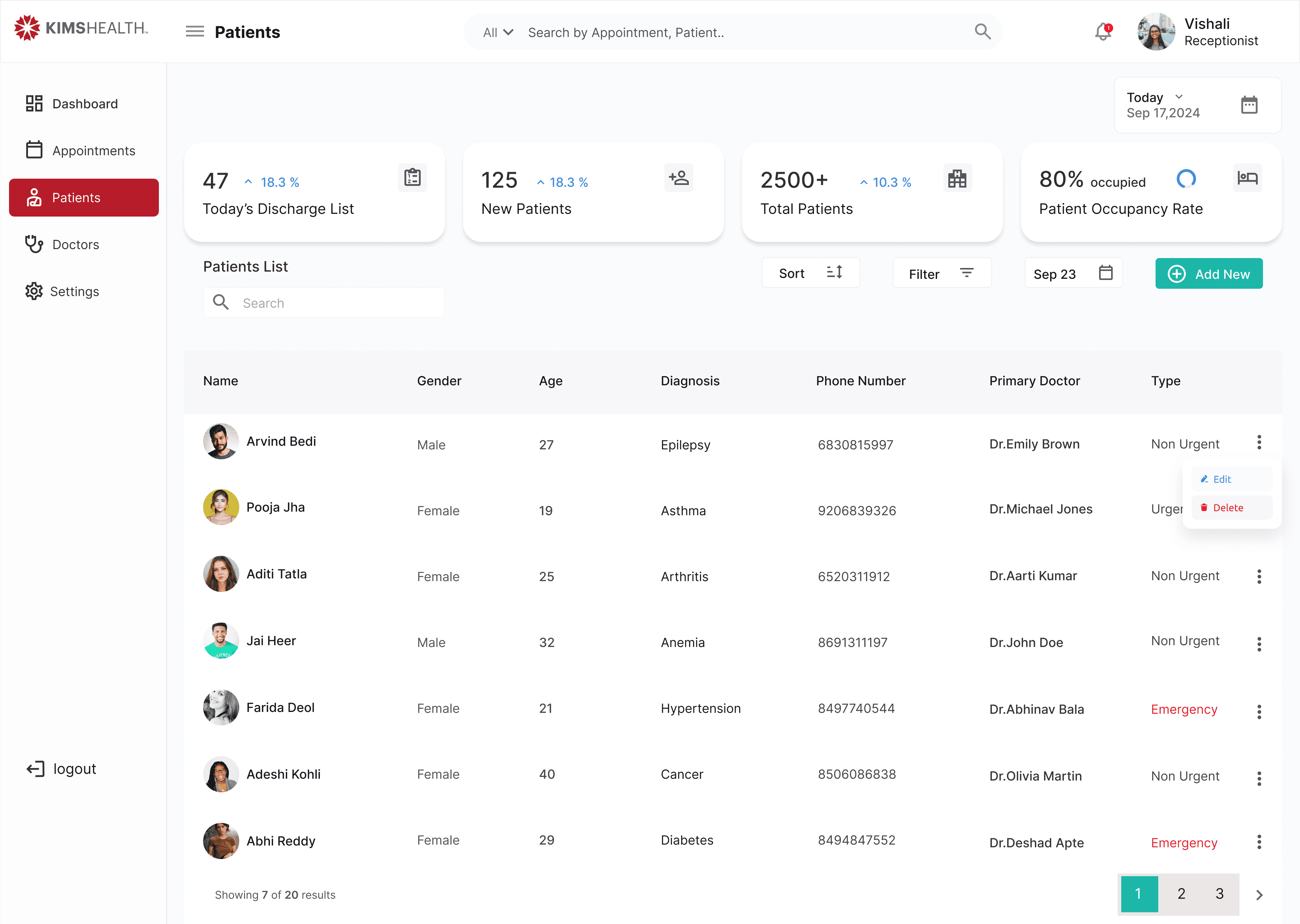The width and height of the screenshot is (1300, 924).
Task: Toggle the hamburger menu icon
Action: coord(195,32)
